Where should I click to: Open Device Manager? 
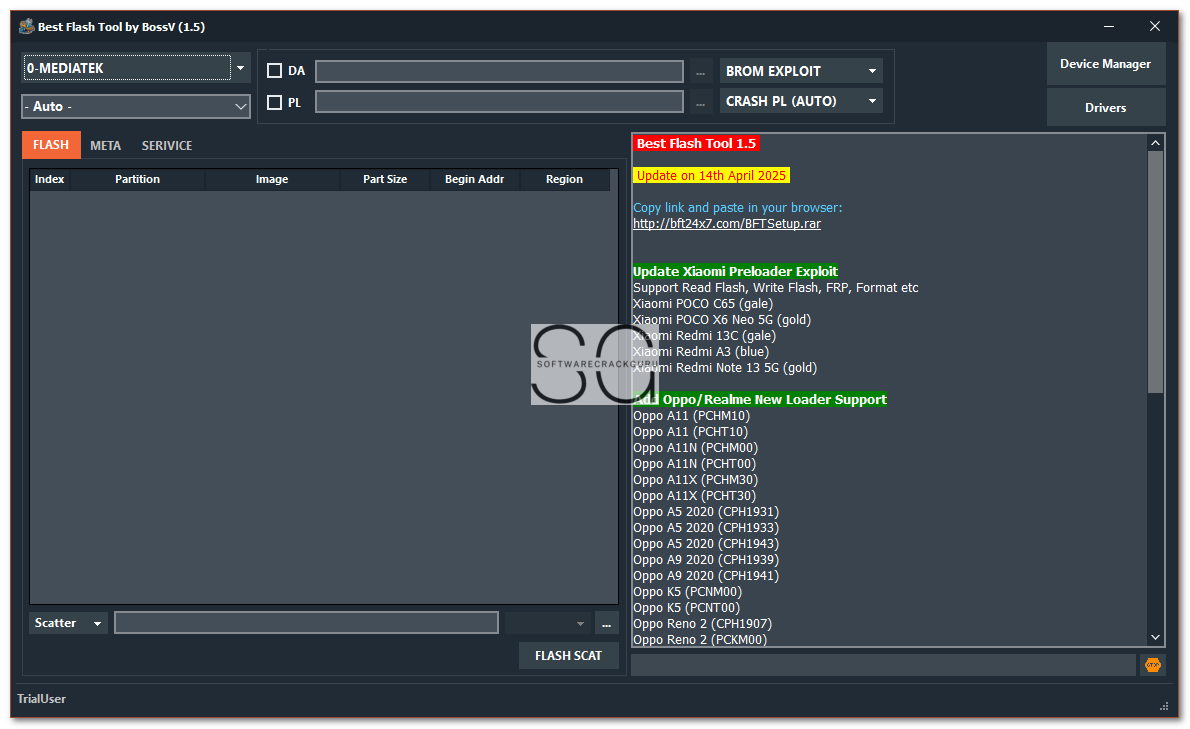(x=1105, y=64)
